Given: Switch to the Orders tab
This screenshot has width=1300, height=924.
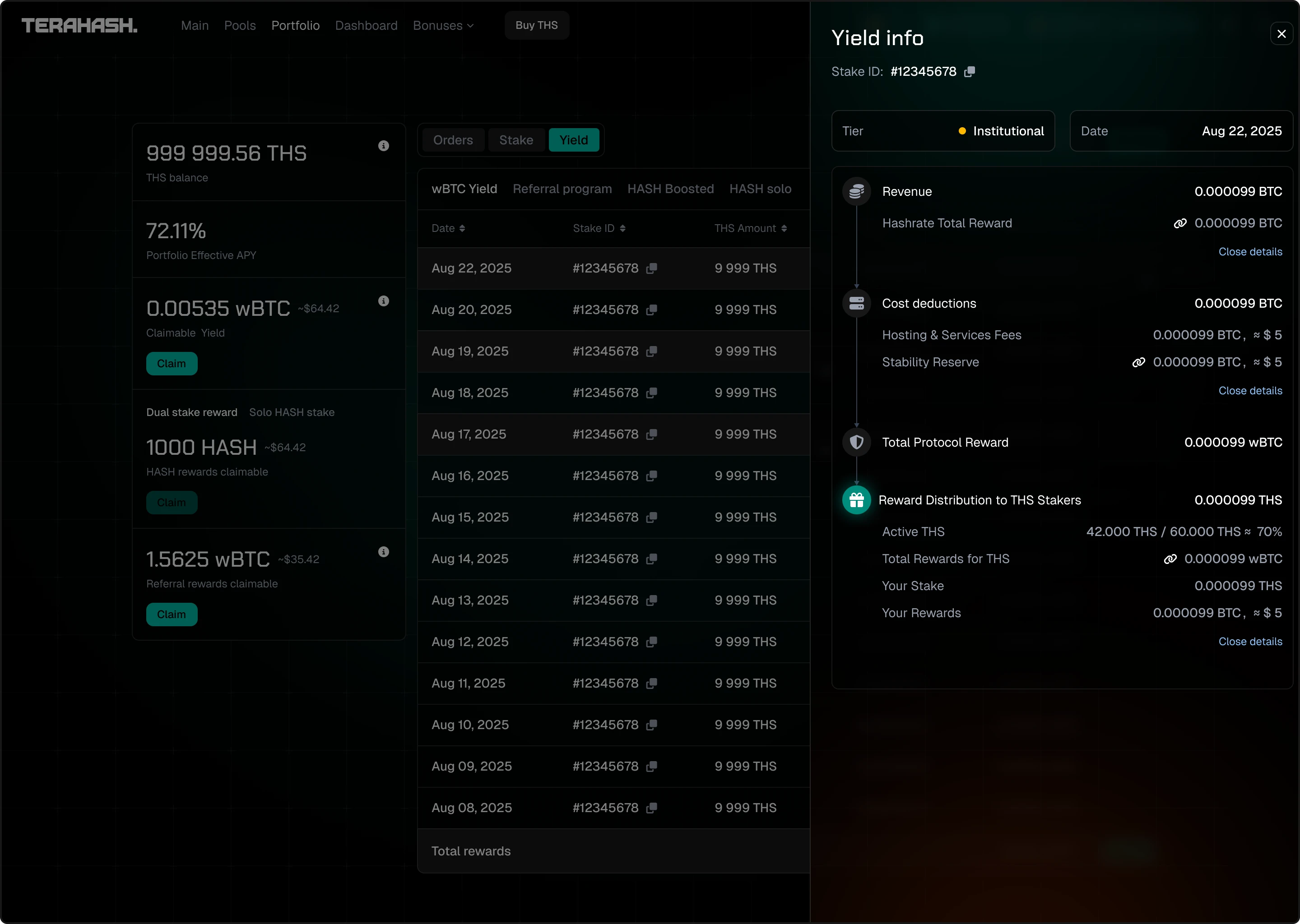Looking at the screenshot, I should pyautogui.click(x=453, y=140).
